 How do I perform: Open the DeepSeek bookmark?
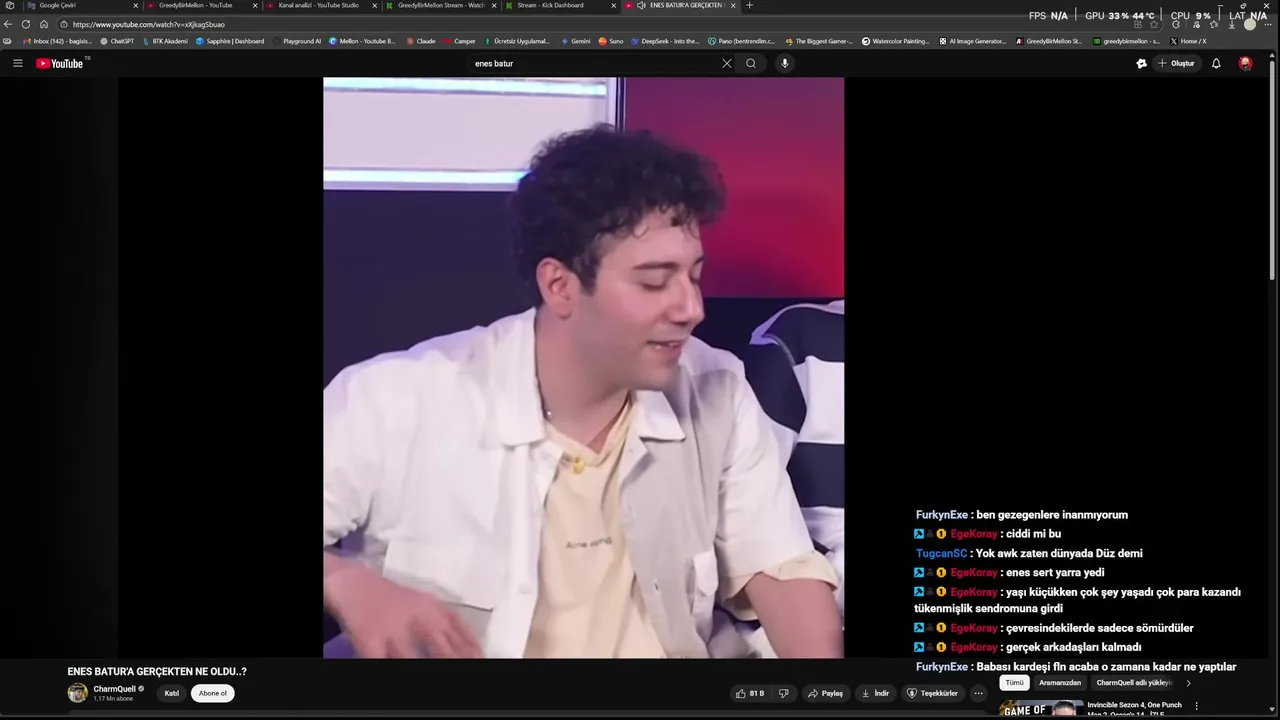[x=665, y=41]
